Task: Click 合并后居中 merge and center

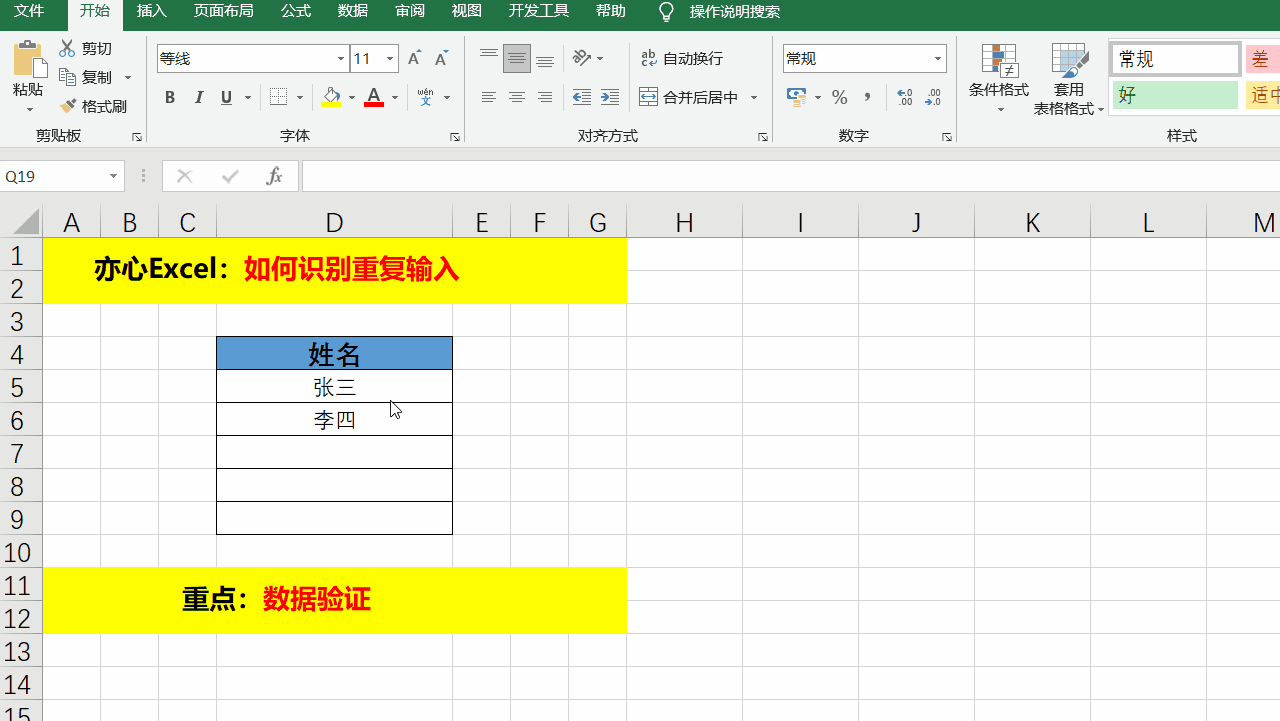Action: click(x=689, y=97)
